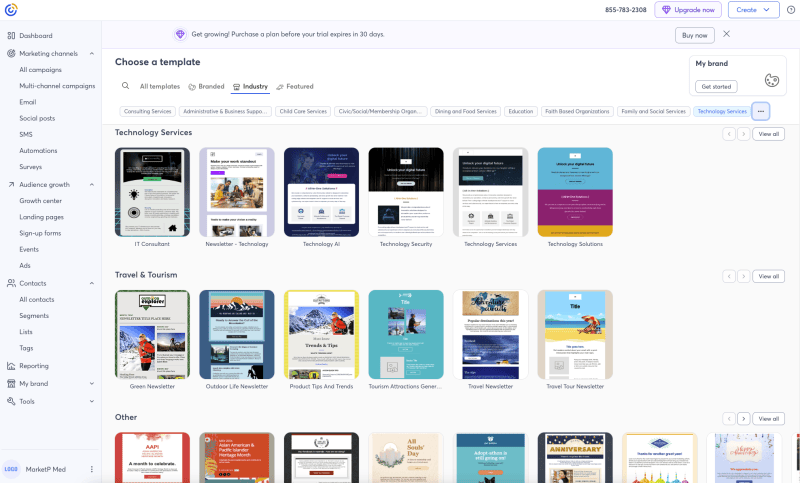Click the My brand storefront icon
This screenshot has height=483, width=800.
click(x=11, y=384)
